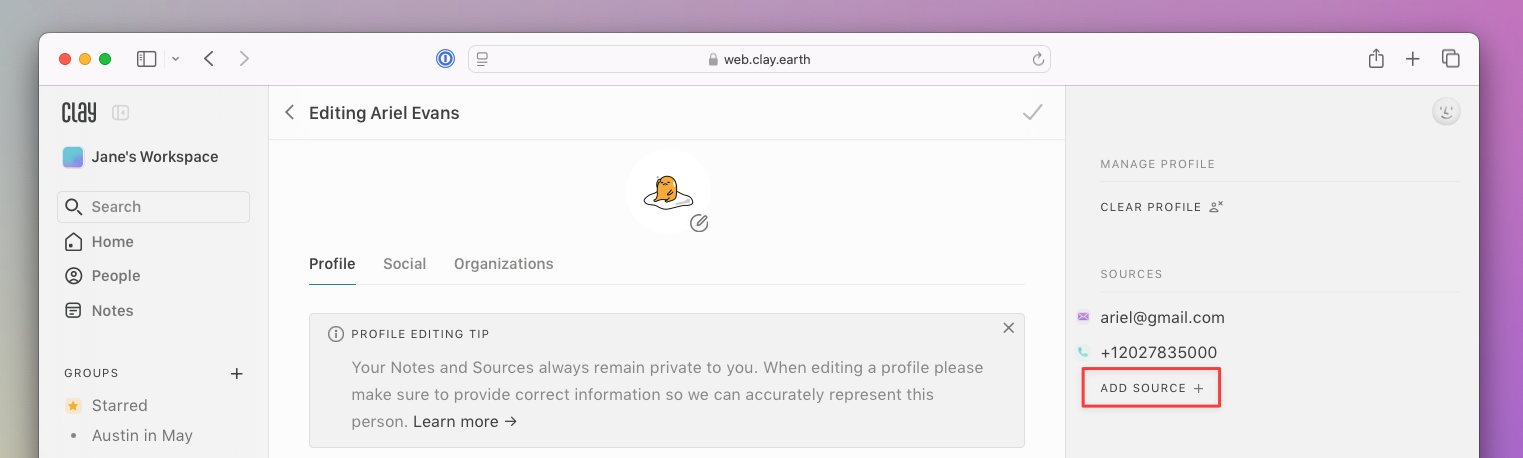Click the Add Source button
Screen dimensions: 1523x458
coord(1151,388)
